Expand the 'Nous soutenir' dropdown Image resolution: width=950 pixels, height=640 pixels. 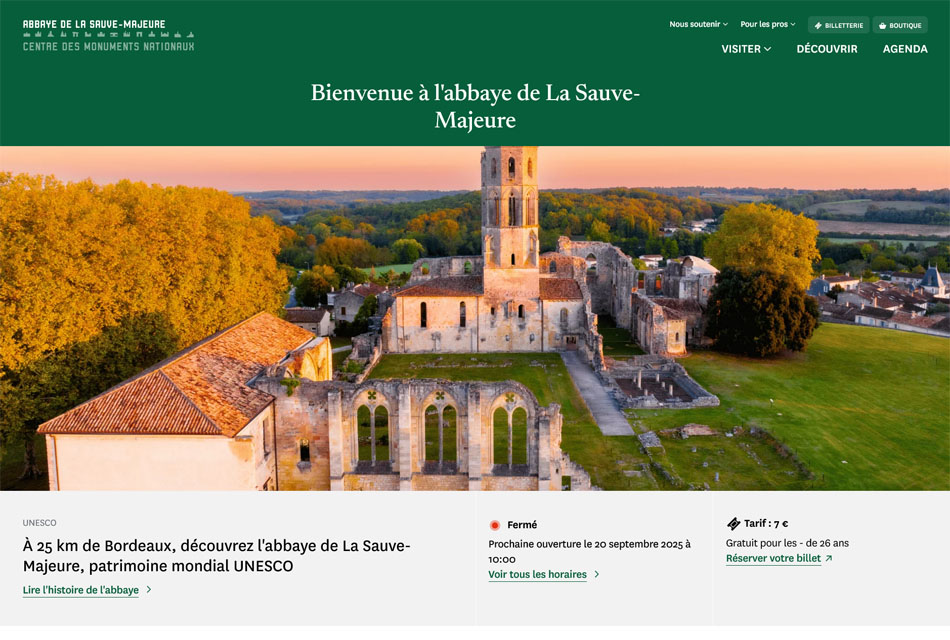click(699, 24)
